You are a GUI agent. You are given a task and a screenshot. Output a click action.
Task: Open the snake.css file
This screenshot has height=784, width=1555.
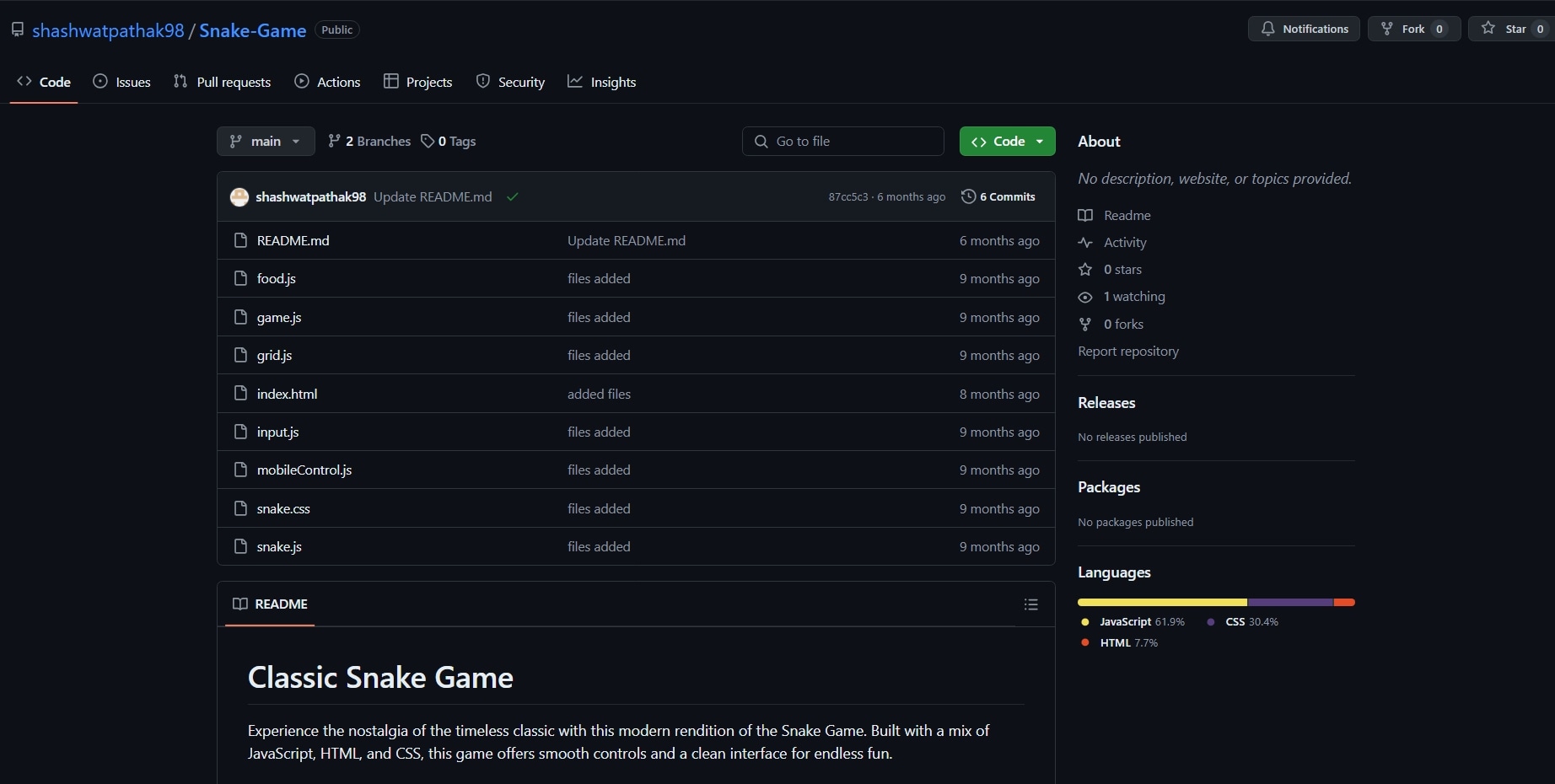pyautogui.click(x=283, y=509)
